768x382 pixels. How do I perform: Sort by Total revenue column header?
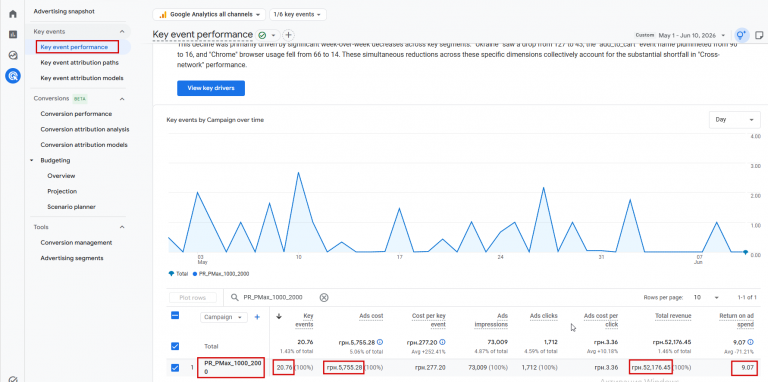(x=673, y=316)
